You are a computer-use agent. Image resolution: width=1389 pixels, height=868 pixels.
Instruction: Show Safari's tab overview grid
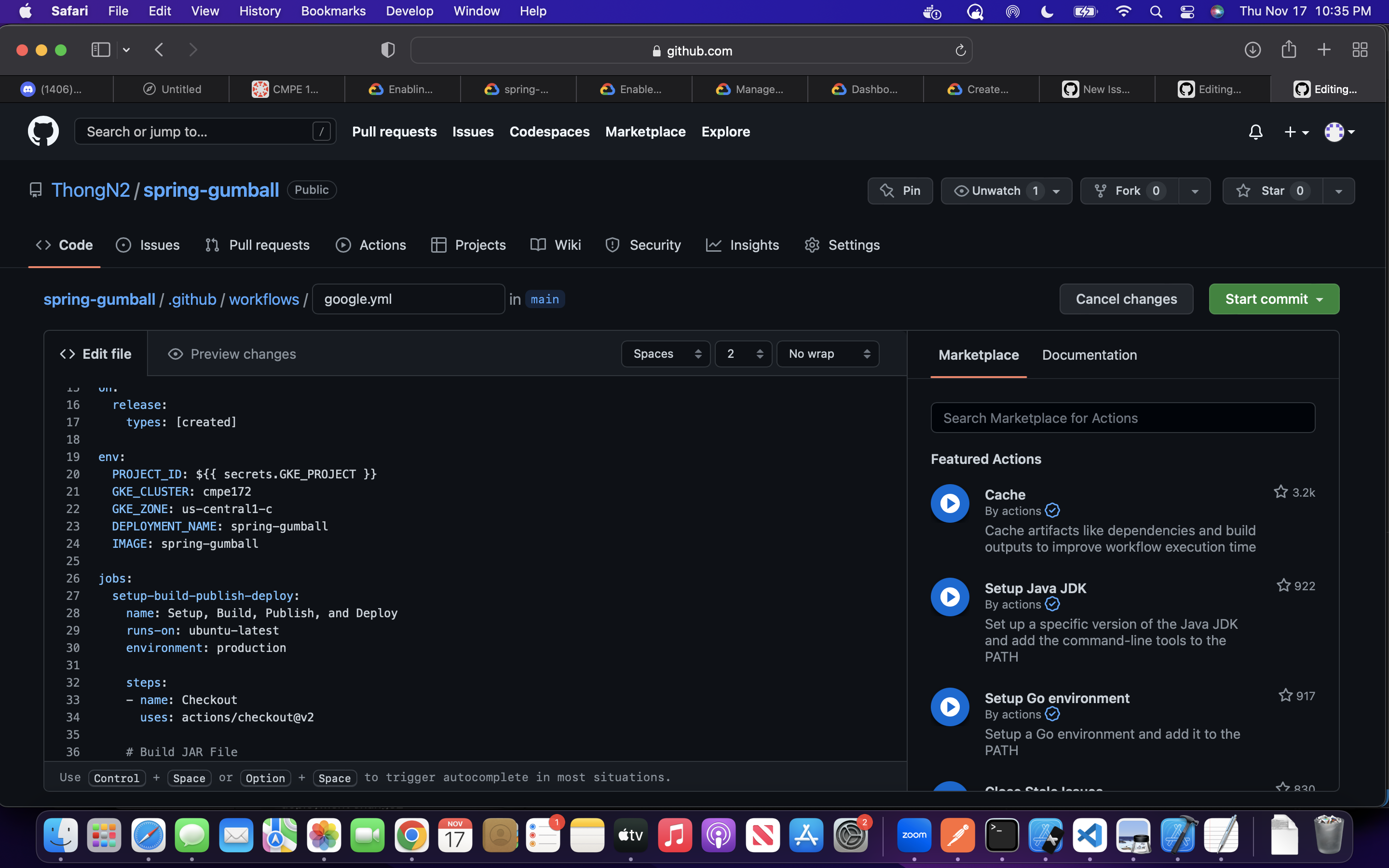coord(1360,50)
